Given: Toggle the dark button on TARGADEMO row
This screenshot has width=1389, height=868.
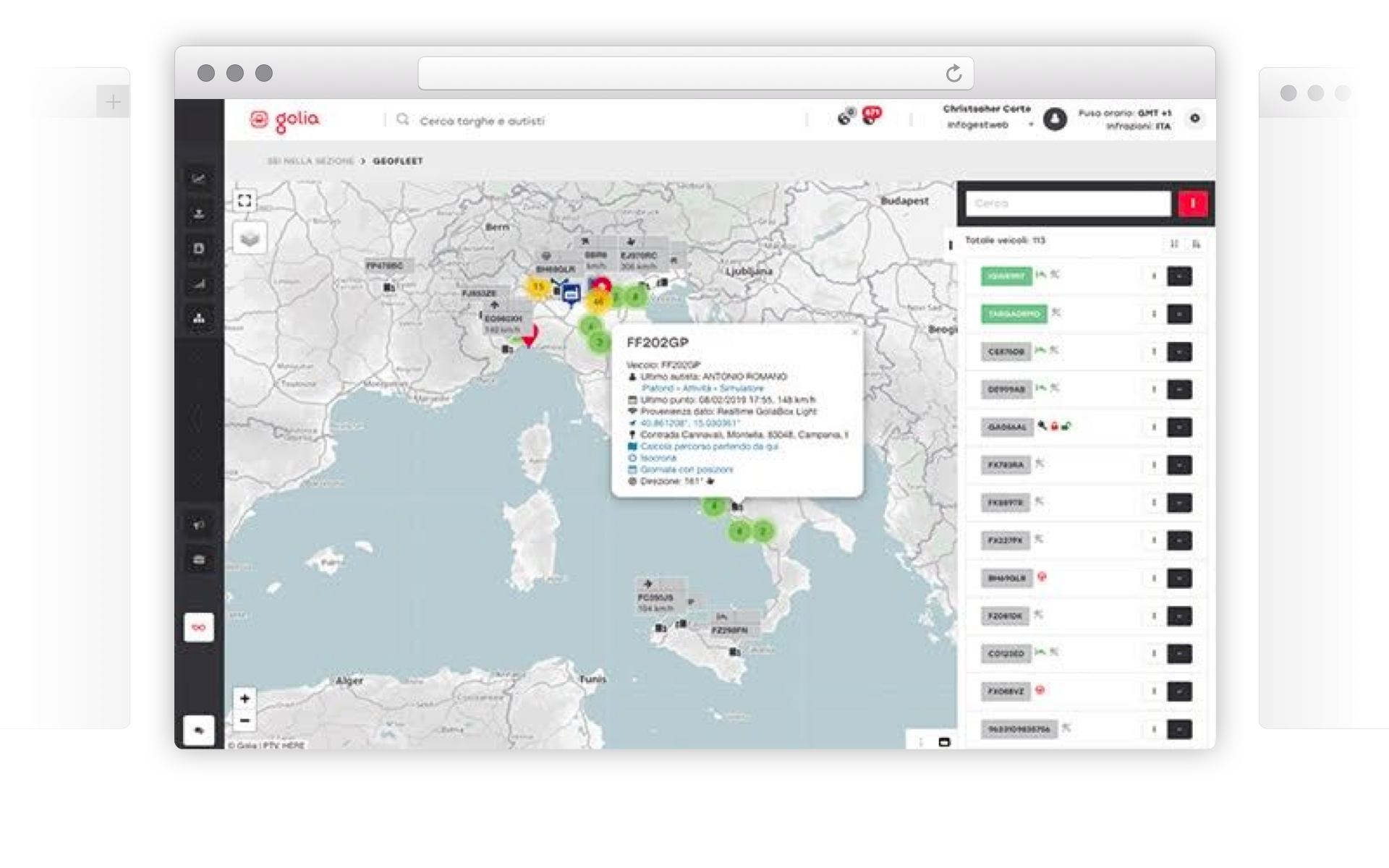Looking at the screenshot, I should 1179,314.
